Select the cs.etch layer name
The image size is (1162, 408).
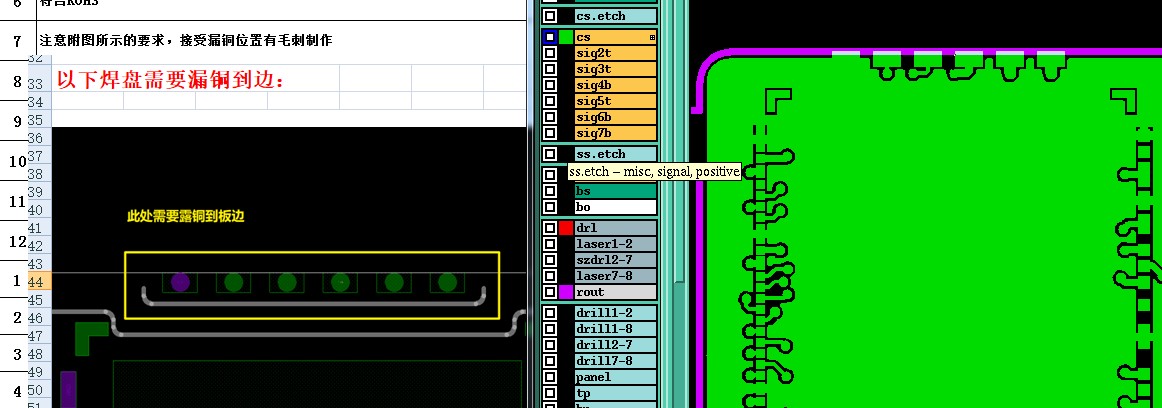tap(616, 16)
